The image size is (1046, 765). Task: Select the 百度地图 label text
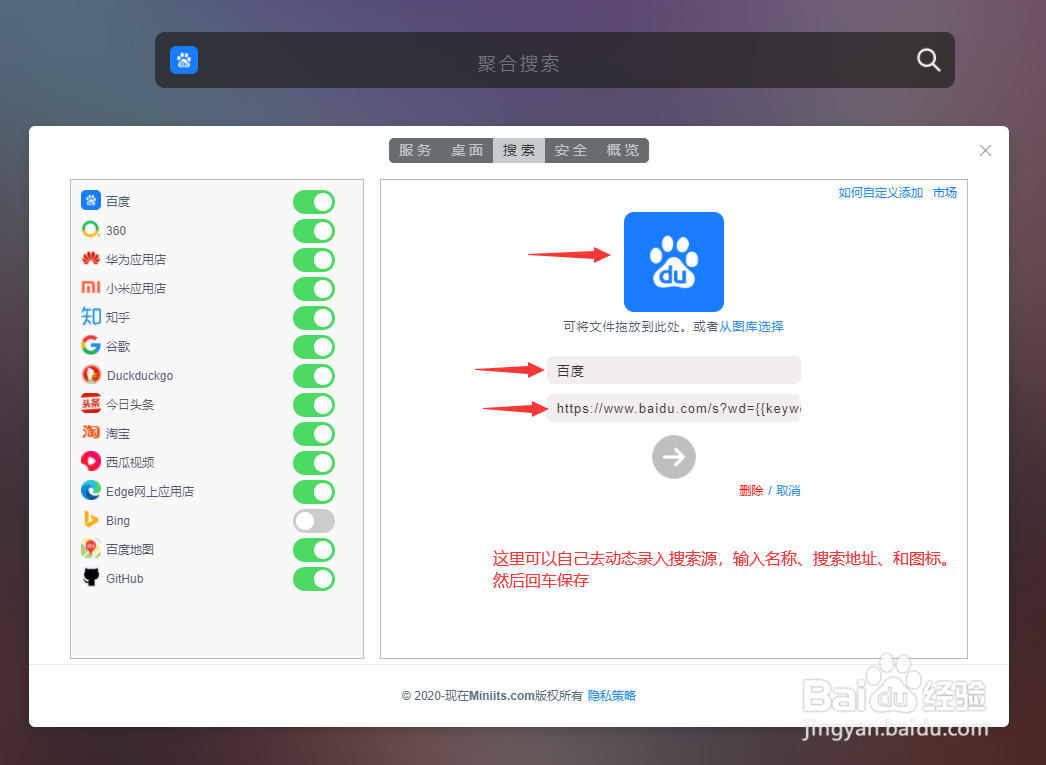130,550
